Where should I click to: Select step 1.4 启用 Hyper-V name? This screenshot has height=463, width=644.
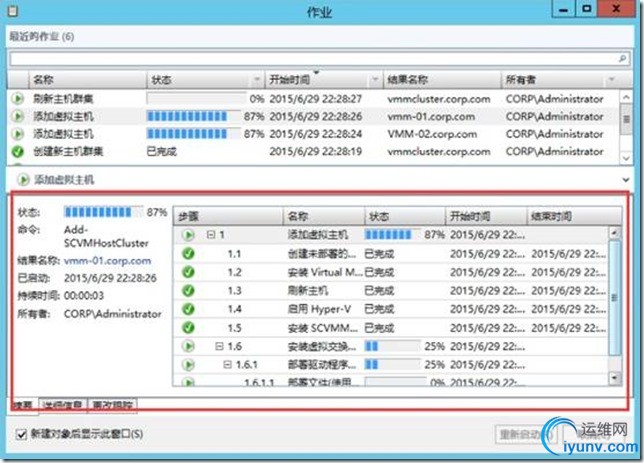coord(319,309)
